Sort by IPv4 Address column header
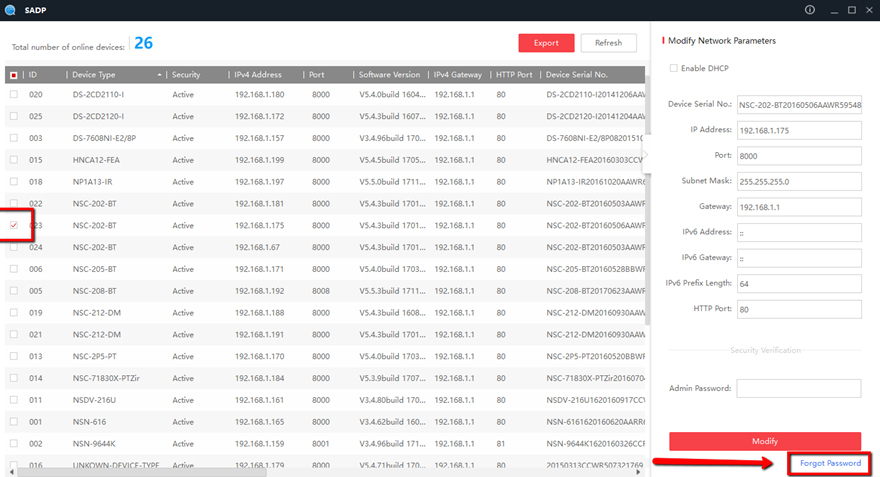The image size is (880, 477). point(258,75)
